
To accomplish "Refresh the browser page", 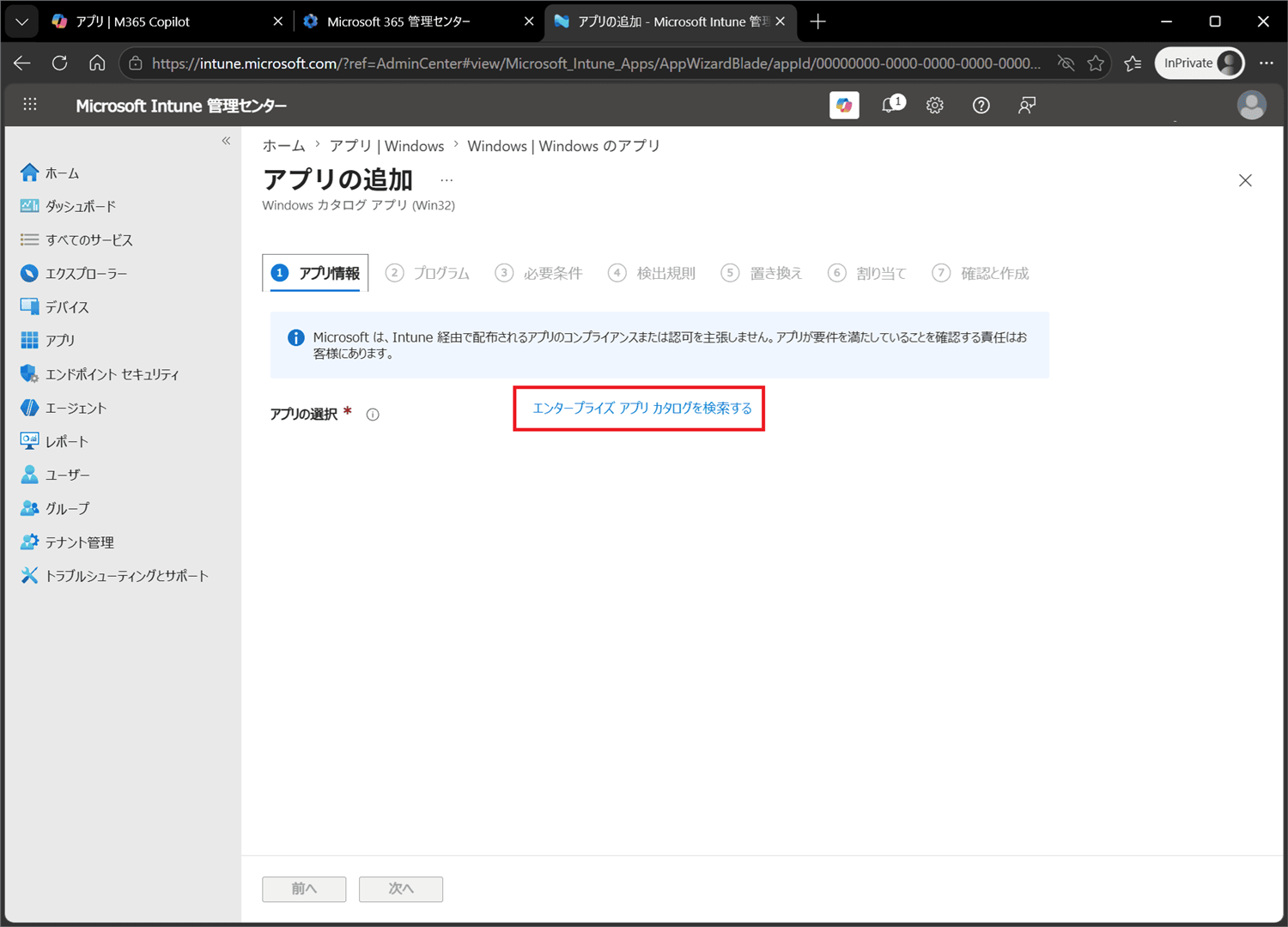I will [59, 63].
